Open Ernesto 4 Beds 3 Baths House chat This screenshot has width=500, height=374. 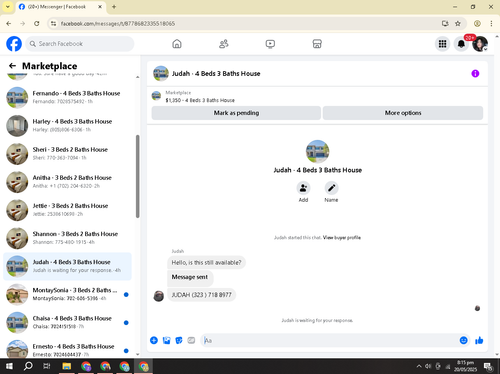click(x=67, y=349)
